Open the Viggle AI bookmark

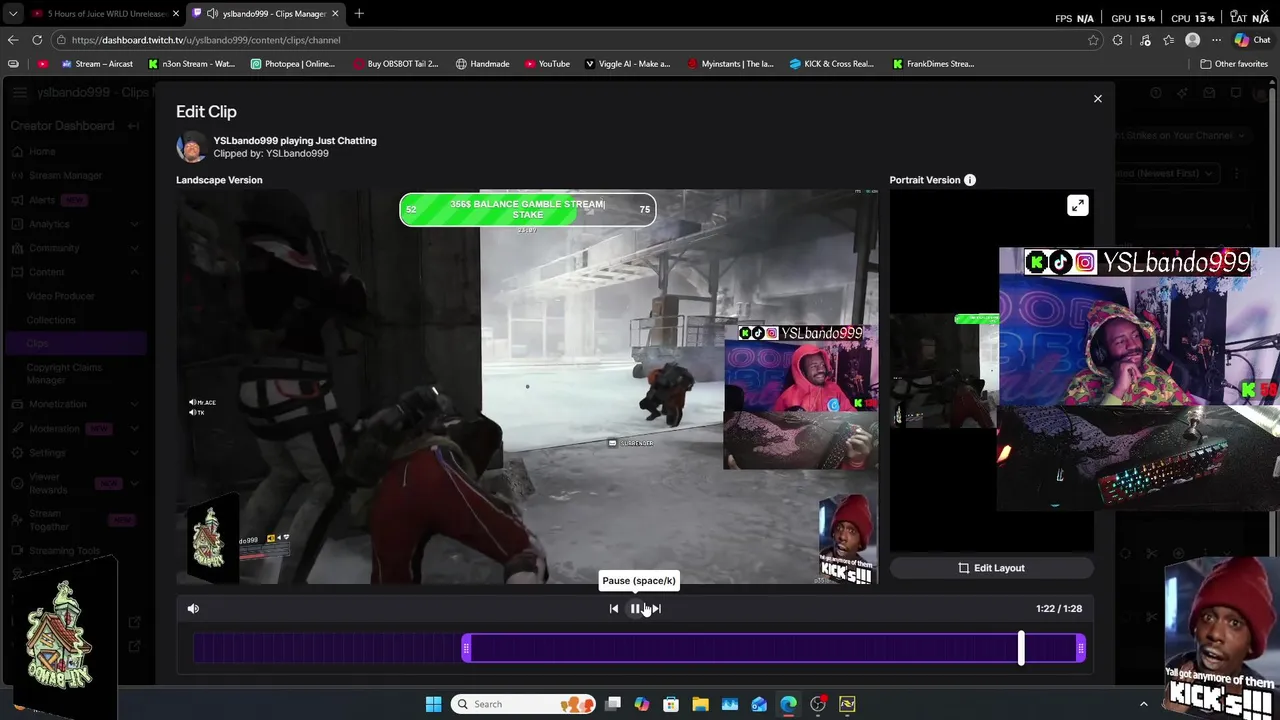click(627, 64)
